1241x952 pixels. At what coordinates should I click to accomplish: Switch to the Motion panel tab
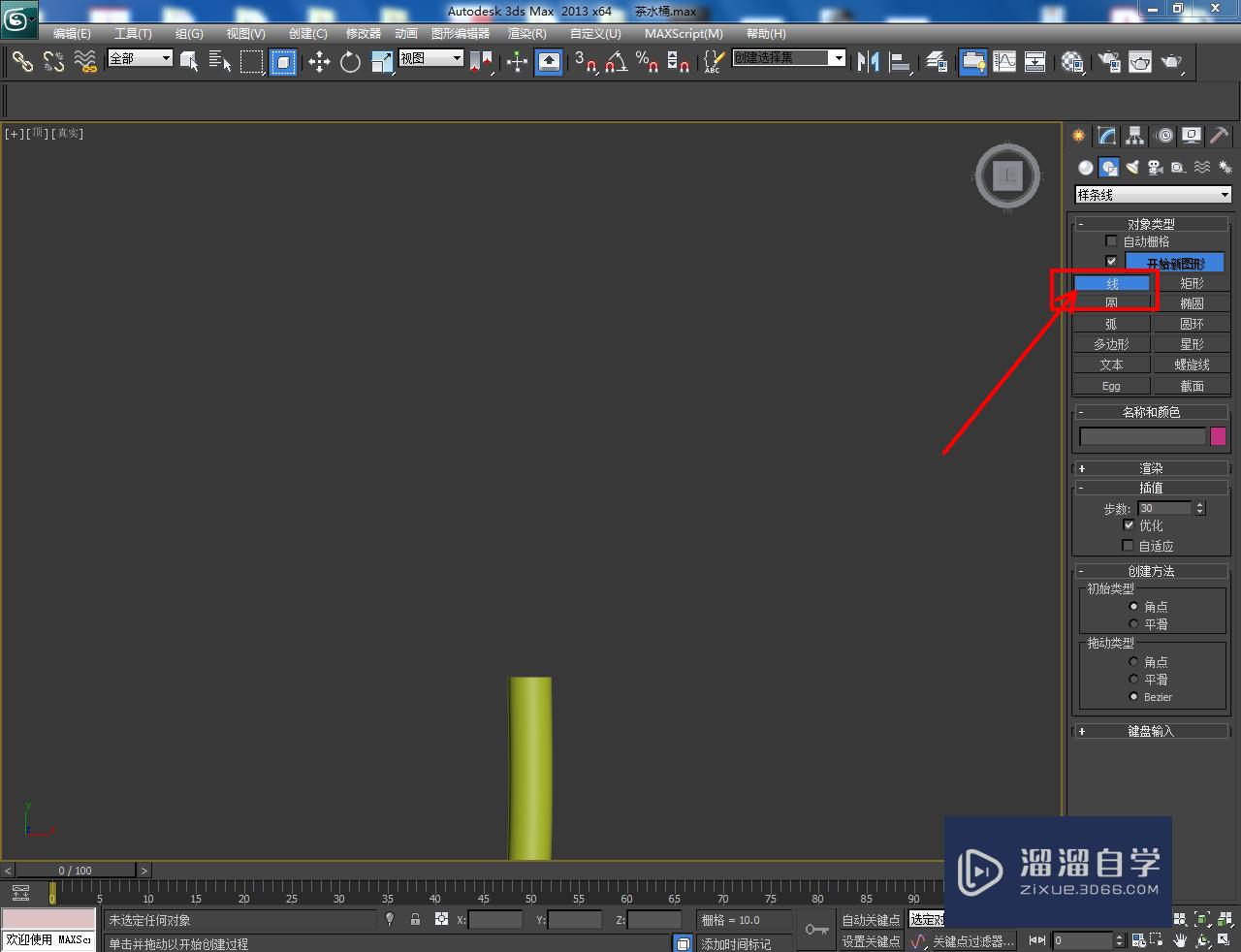[1163, 136]
